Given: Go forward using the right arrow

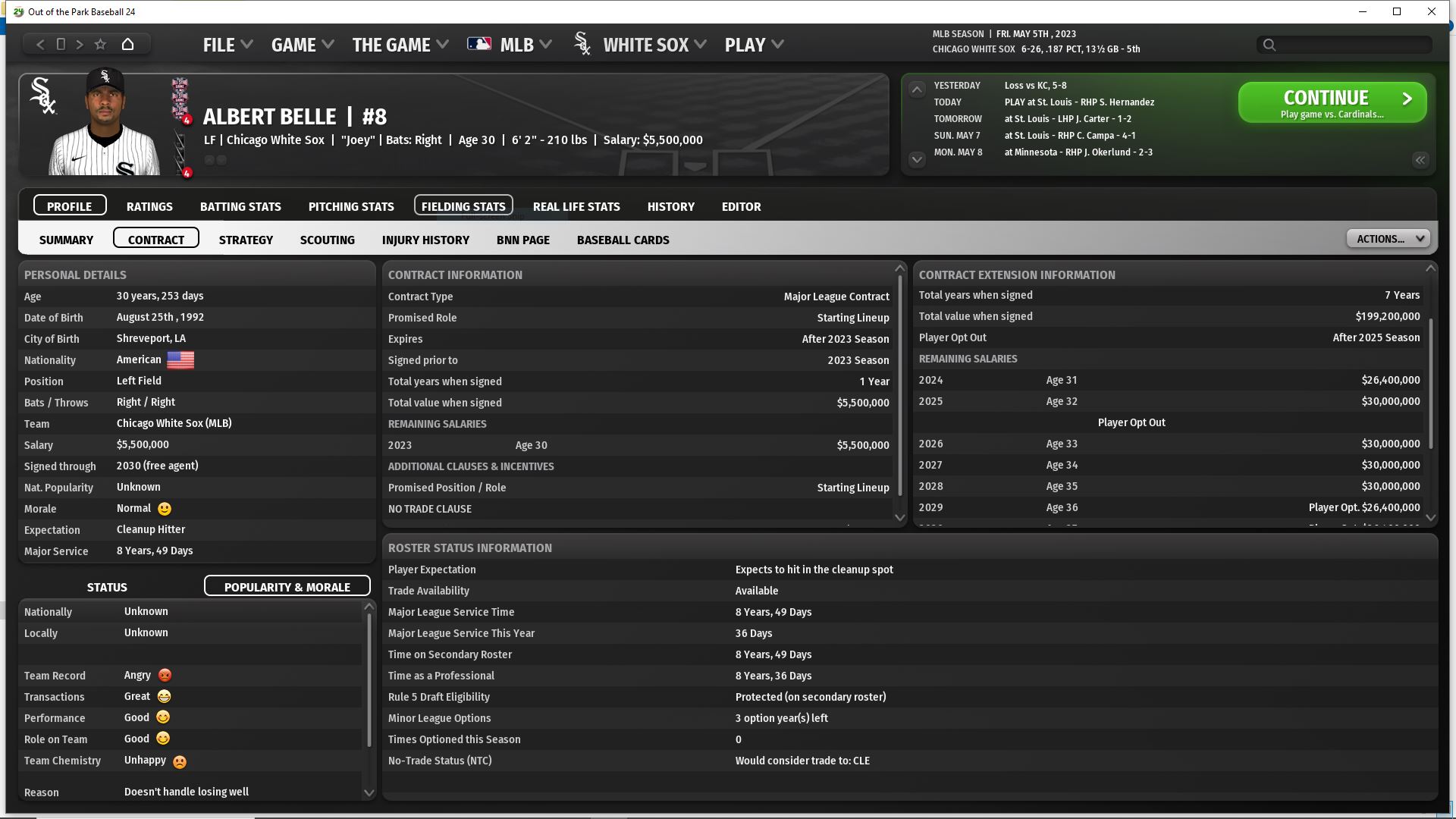Looking at the screenshot, I should point(80,45).
